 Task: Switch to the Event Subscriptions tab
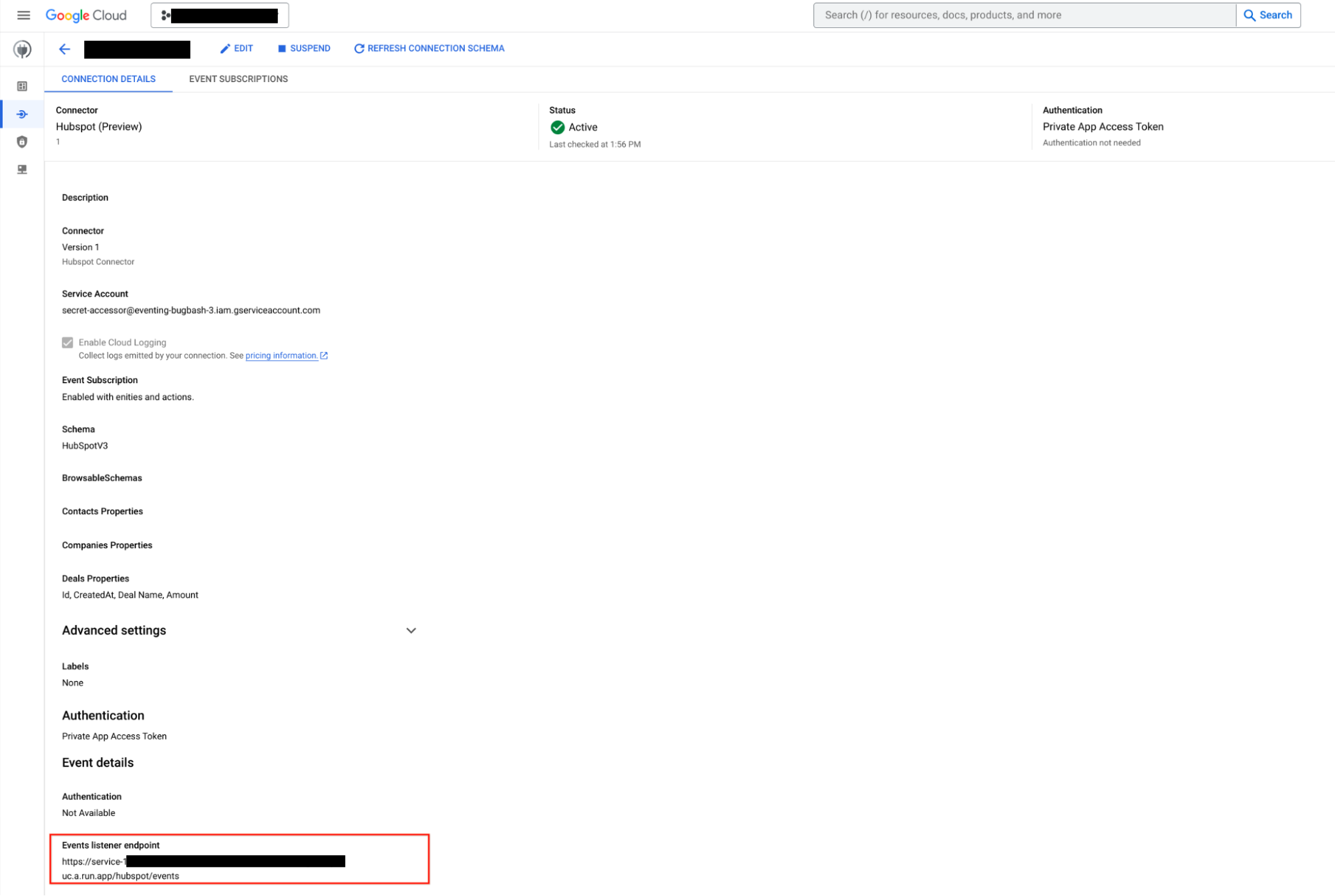[238, 79]
